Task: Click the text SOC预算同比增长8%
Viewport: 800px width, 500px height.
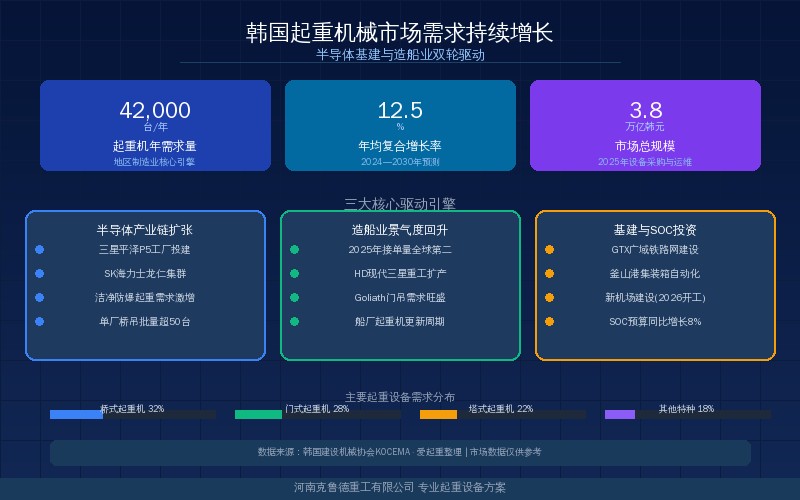Action: pyautogui.click(x=655, y=321)
